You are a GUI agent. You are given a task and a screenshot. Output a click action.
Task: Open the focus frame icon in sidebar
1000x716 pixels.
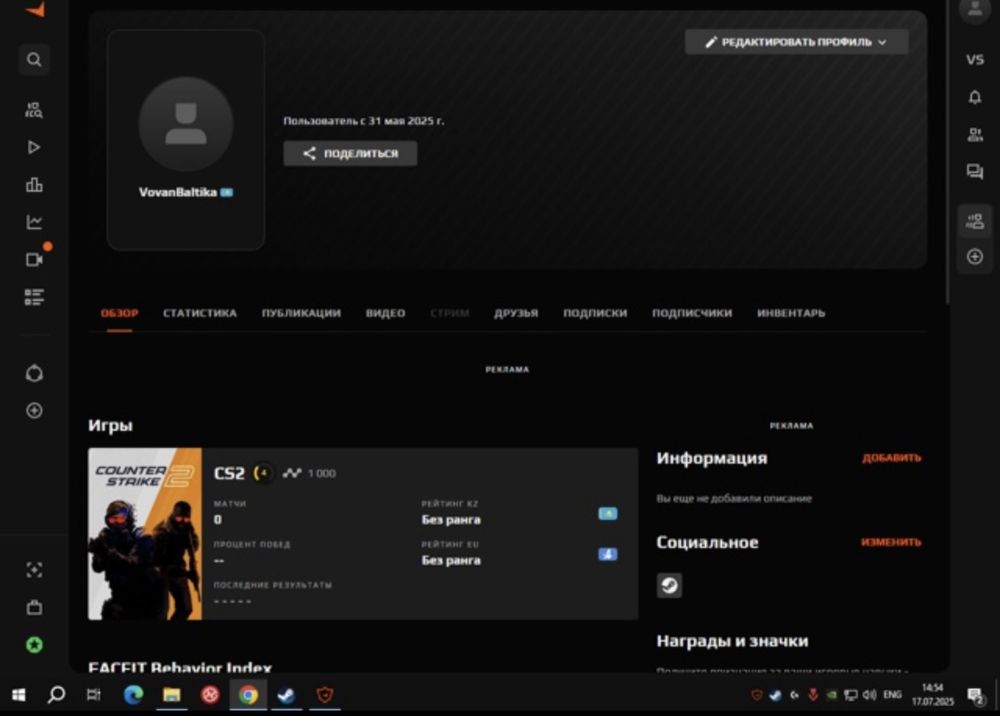coord(34,569)
